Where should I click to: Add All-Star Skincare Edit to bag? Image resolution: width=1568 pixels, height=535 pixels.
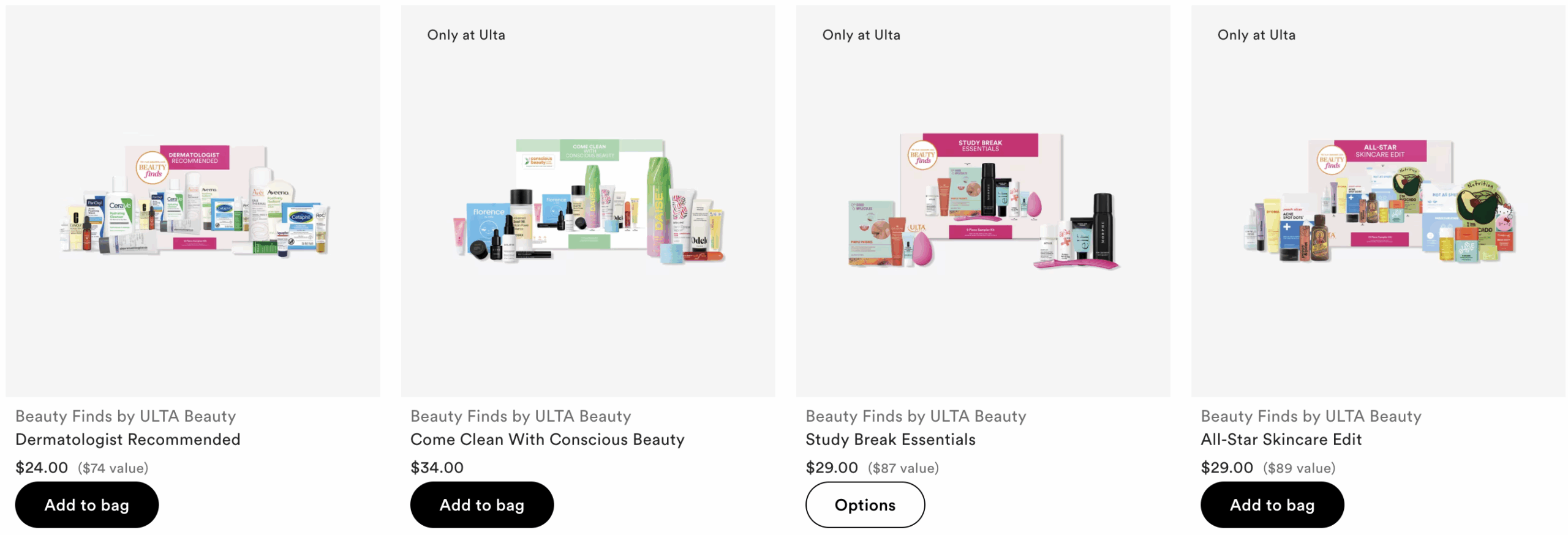click(1272, 504)
